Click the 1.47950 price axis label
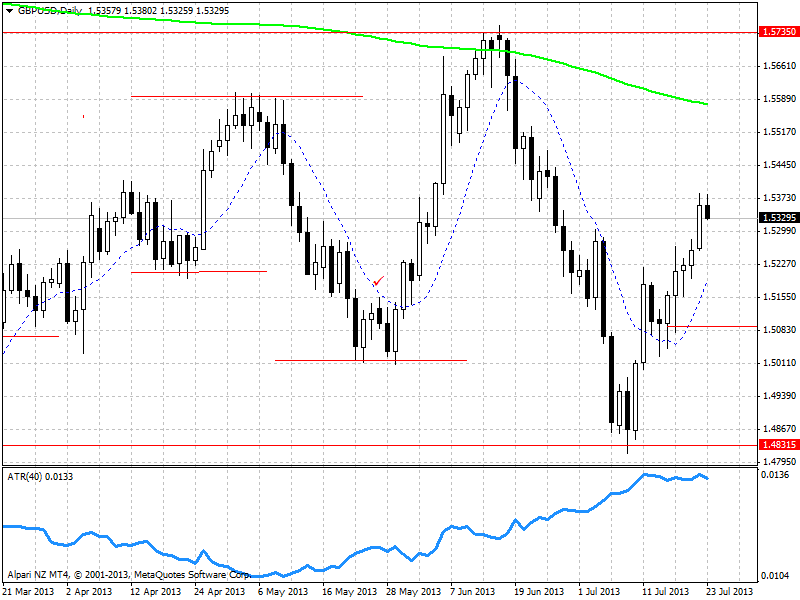This screenshot has height=600, width=800. pos(780,462)
